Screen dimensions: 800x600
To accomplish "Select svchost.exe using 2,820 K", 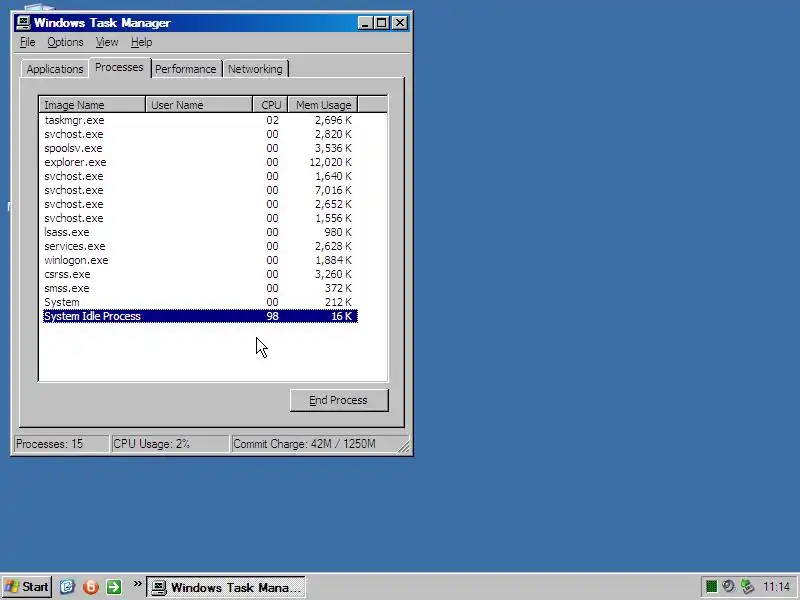I will coord(200,134).
